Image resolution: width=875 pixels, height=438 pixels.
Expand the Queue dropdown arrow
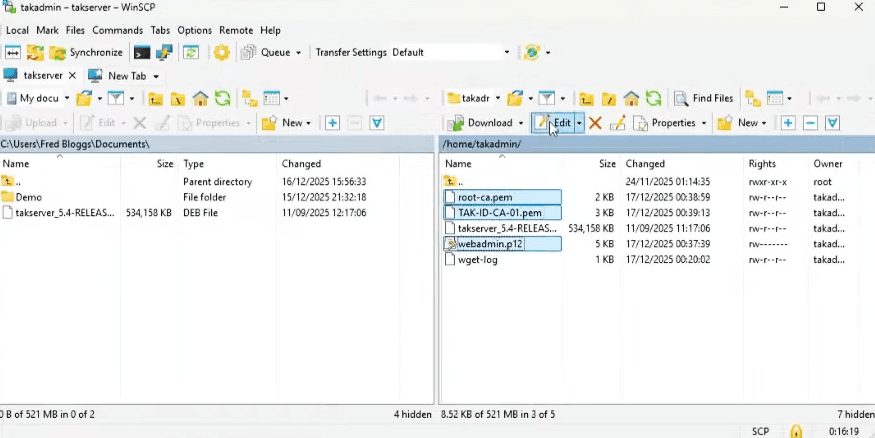tap(298, 53)
